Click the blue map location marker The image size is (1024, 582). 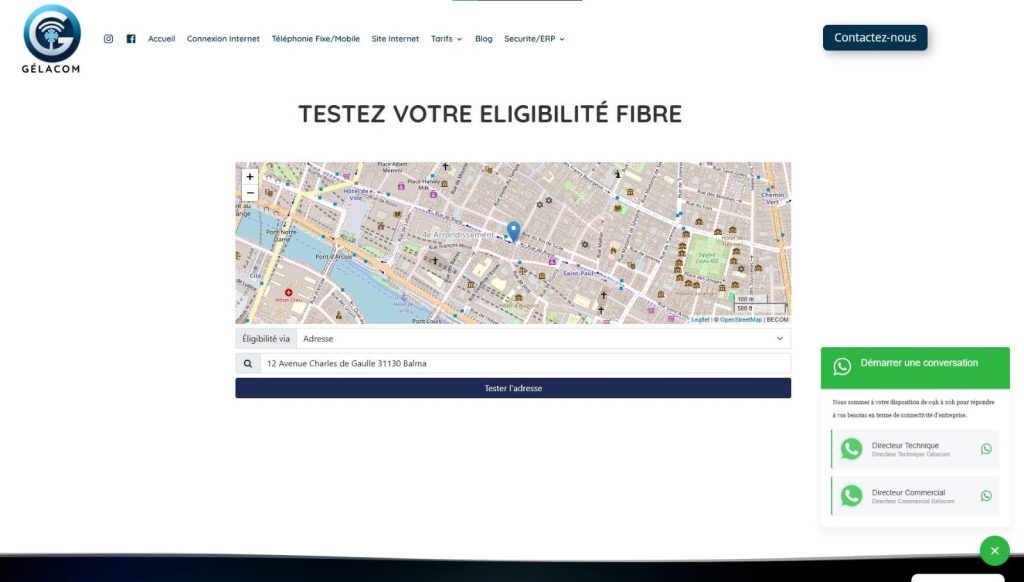(x=513, y=231)
